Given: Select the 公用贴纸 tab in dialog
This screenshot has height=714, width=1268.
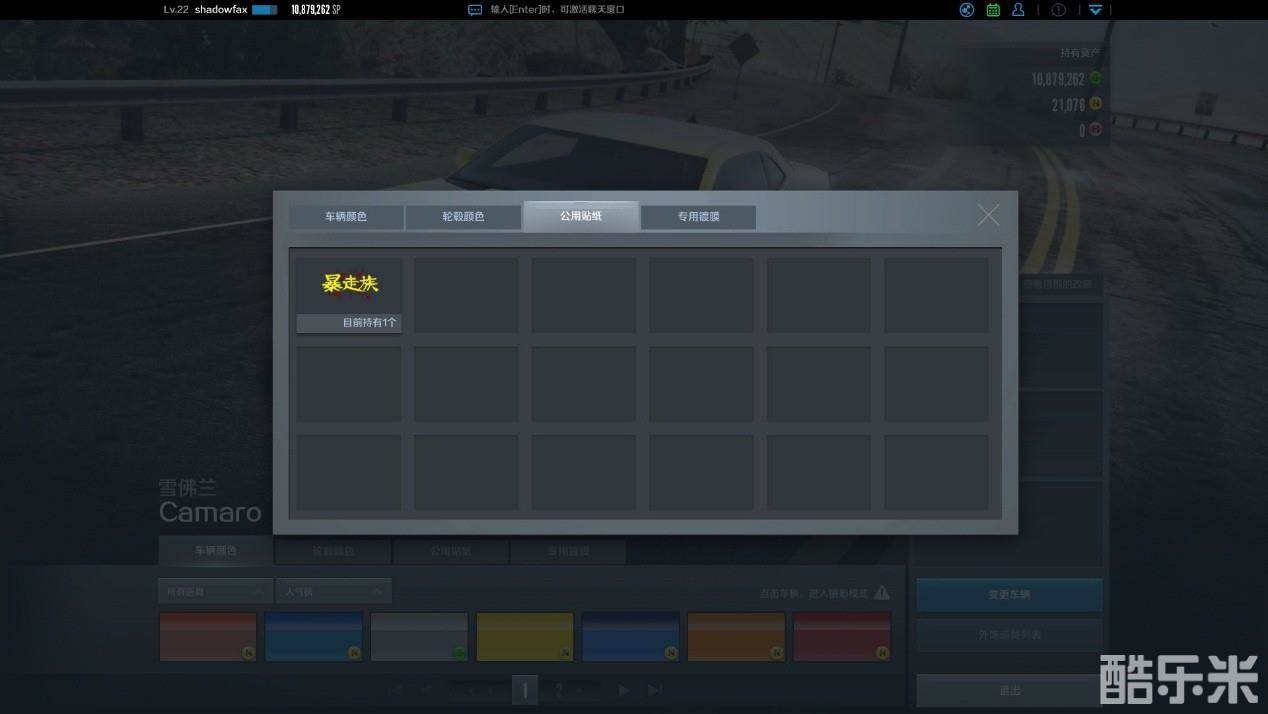Looking at the screenshot, I should [581, 215].
